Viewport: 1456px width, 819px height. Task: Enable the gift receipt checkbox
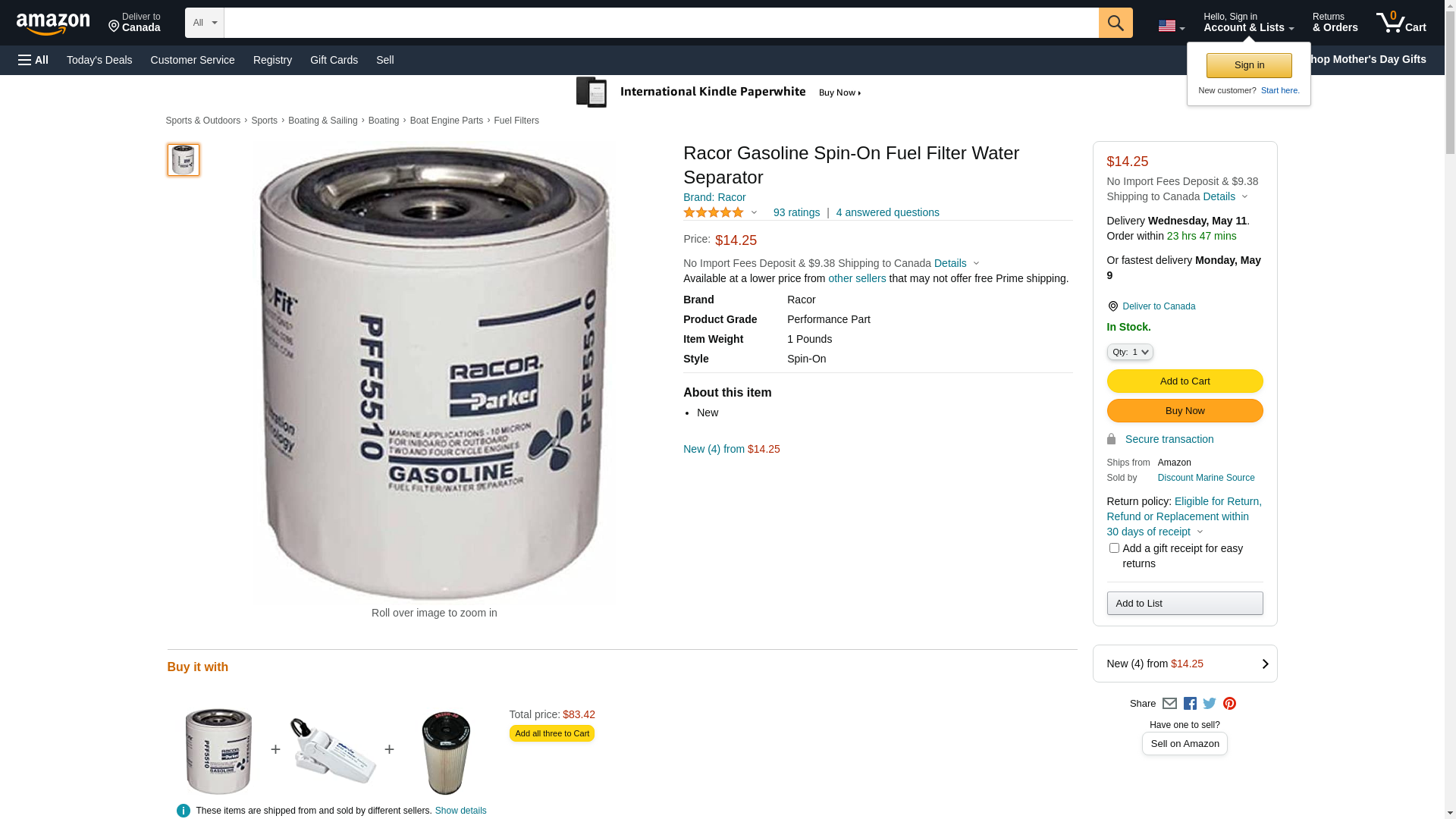pos(1113,548)
